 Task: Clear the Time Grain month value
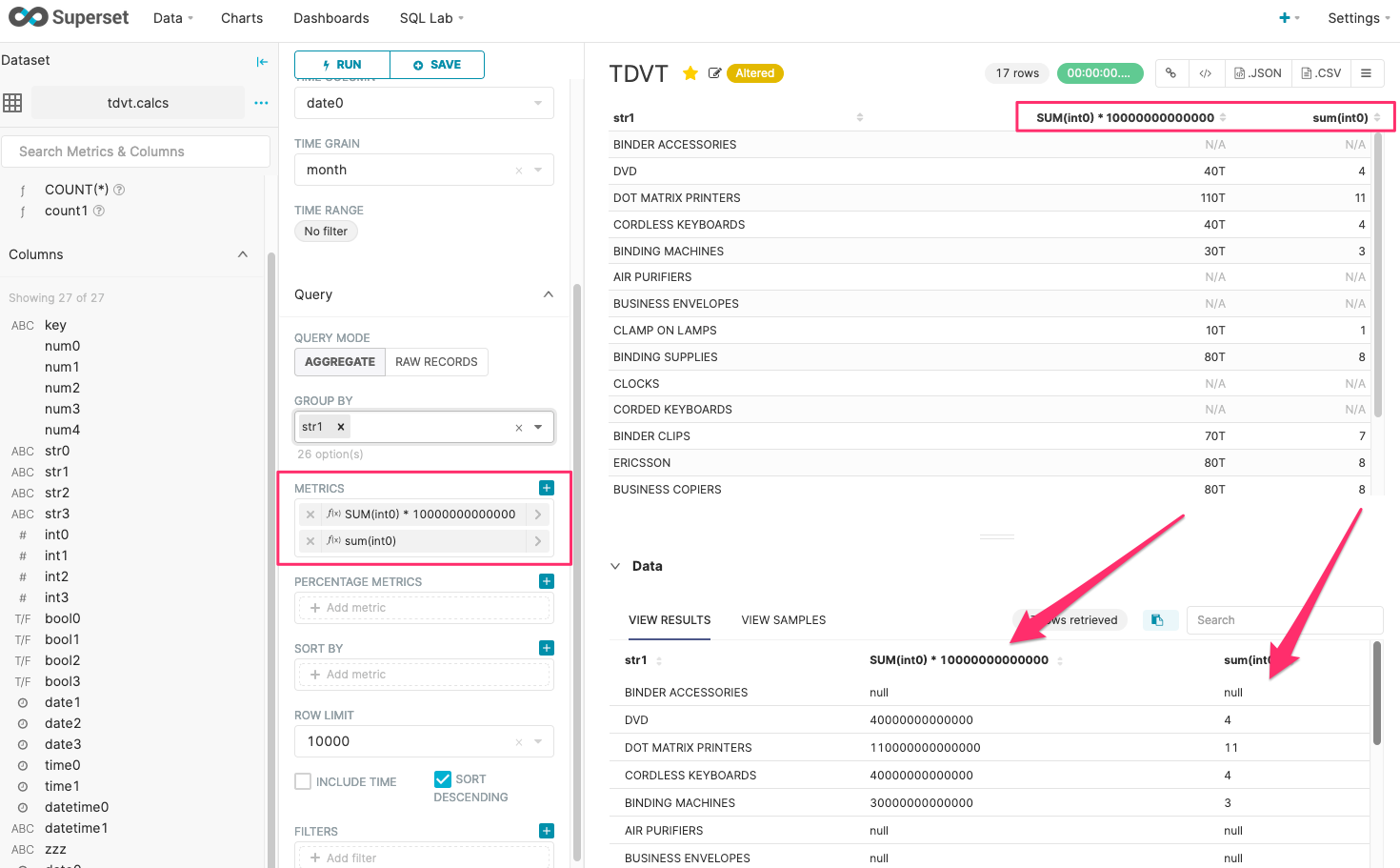[519, 171]
